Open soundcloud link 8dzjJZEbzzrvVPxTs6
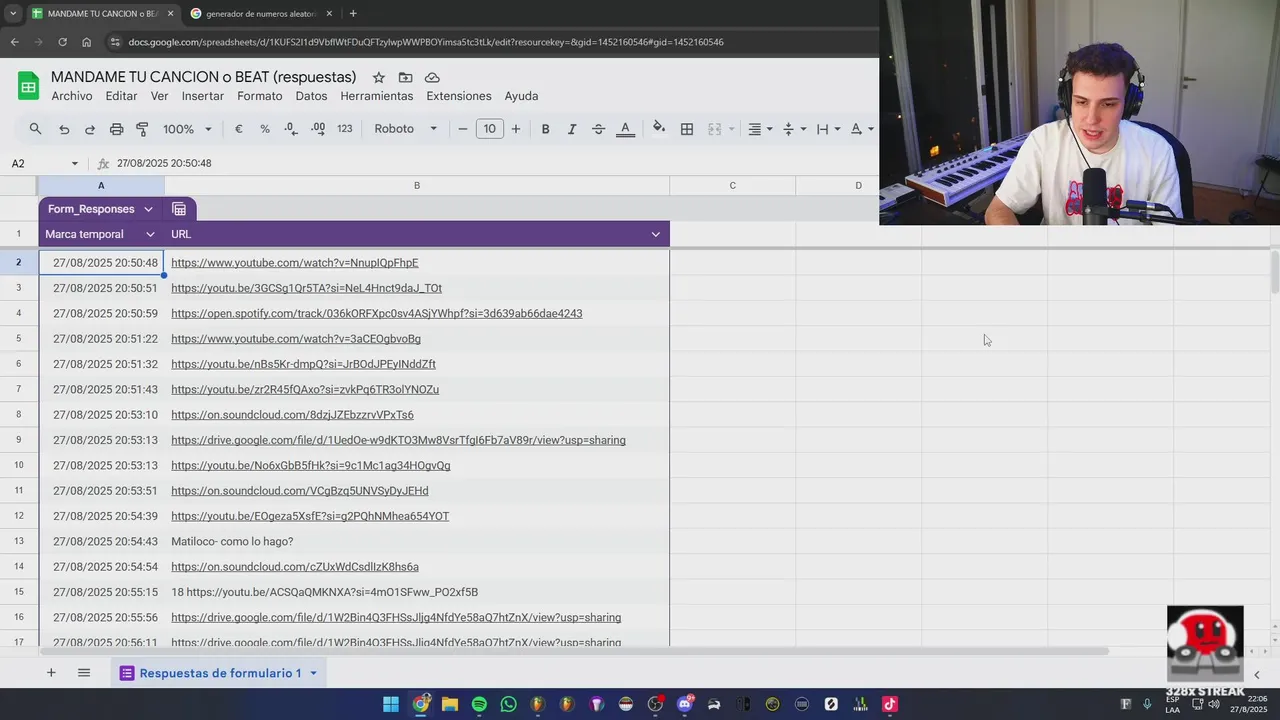 coord(292,415)
